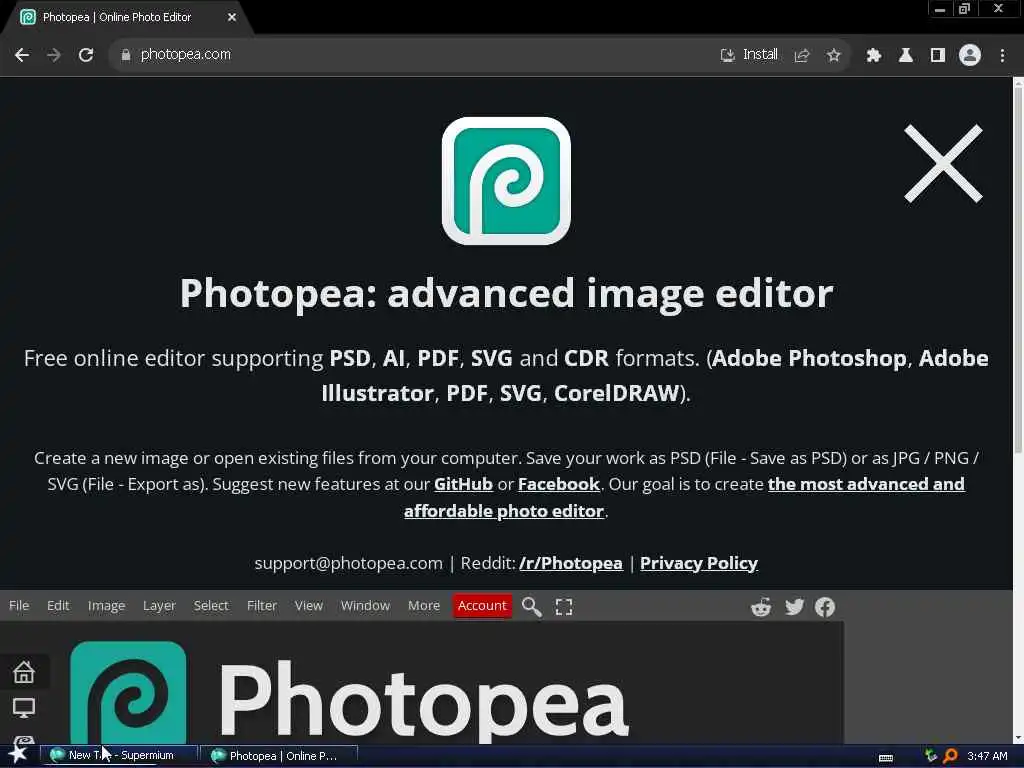The height and width of the screenshot is (768, 1024).
Task: Switch to Photopea taskbar window button
Action: [x=280, y=756]
